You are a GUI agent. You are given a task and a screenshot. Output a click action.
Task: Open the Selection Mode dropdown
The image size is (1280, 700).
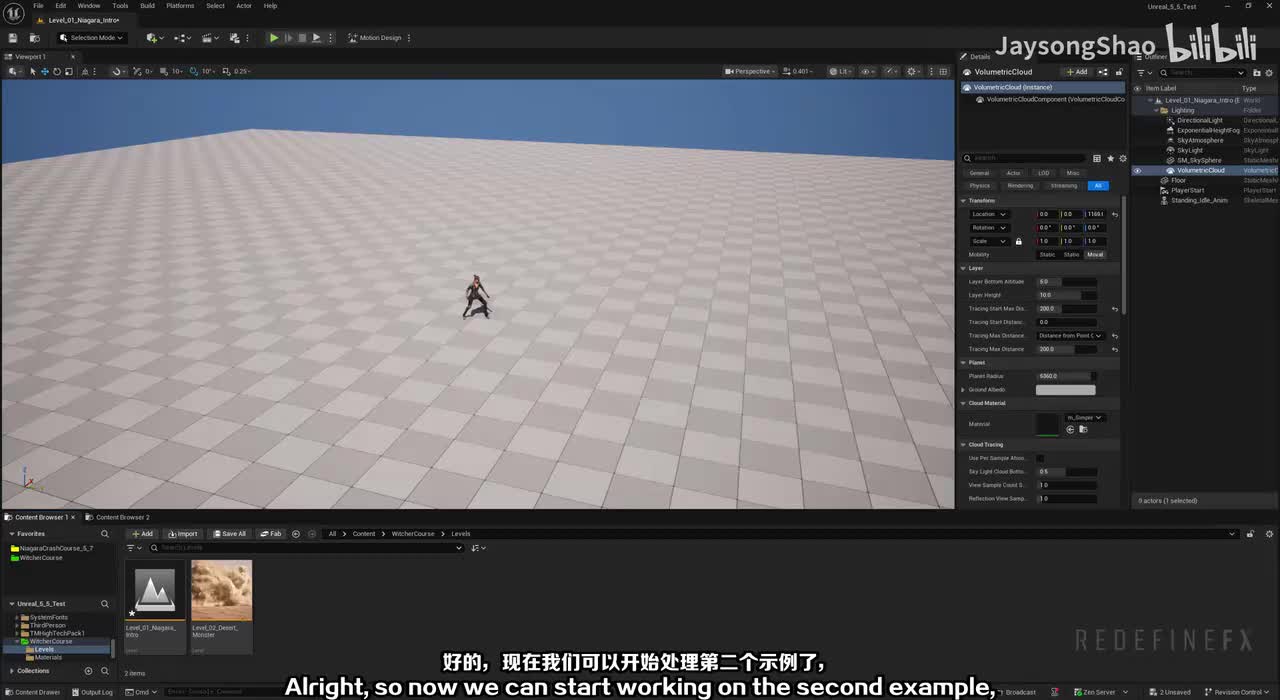point(91,38)
